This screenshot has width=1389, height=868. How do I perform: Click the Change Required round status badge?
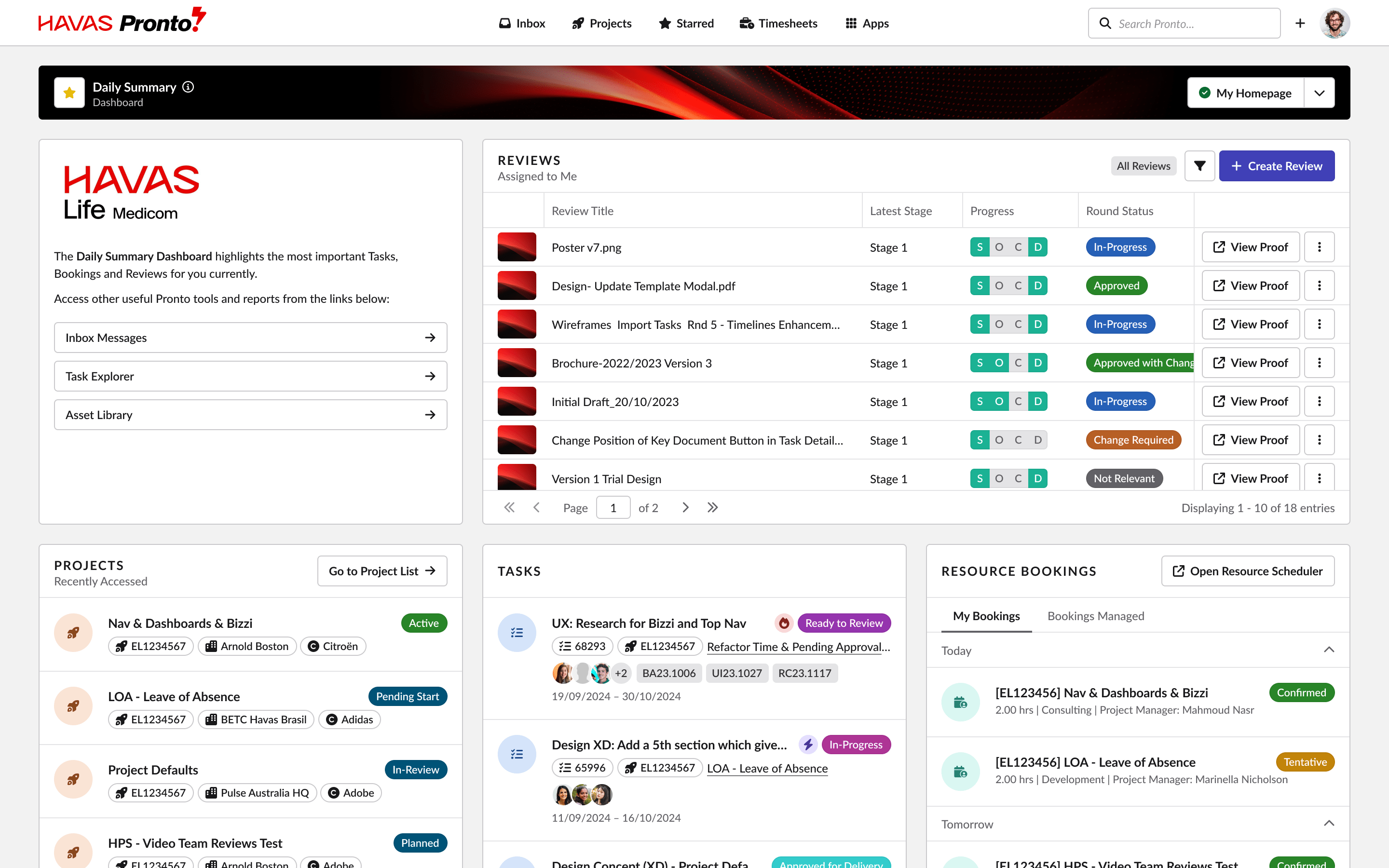coord(1133,440)
